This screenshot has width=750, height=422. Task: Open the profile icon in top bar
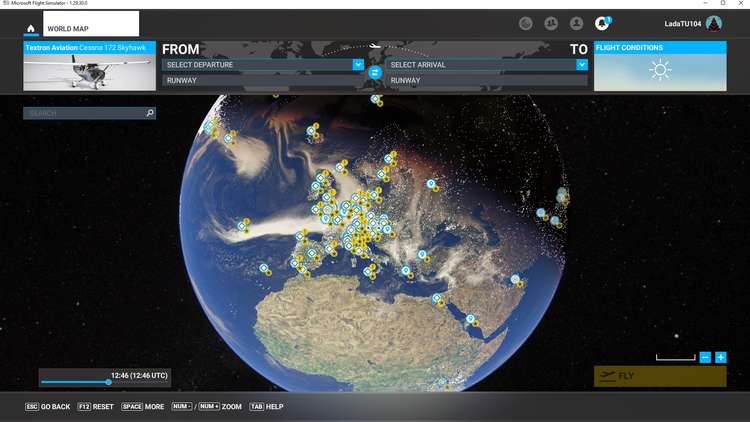(x=576, y=23)
